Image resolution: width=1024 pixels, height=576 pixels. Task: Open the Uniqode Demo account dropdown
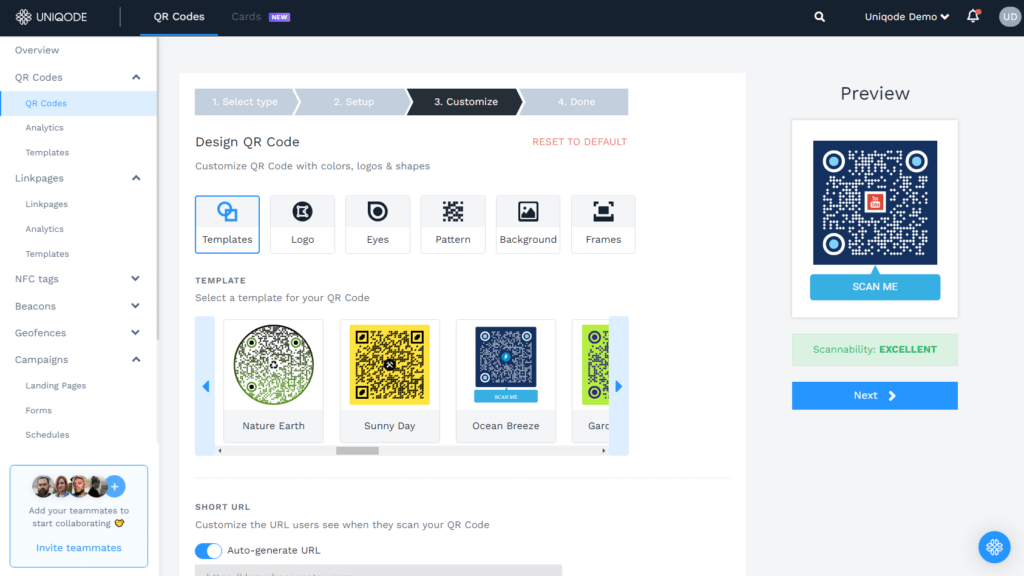905,16
